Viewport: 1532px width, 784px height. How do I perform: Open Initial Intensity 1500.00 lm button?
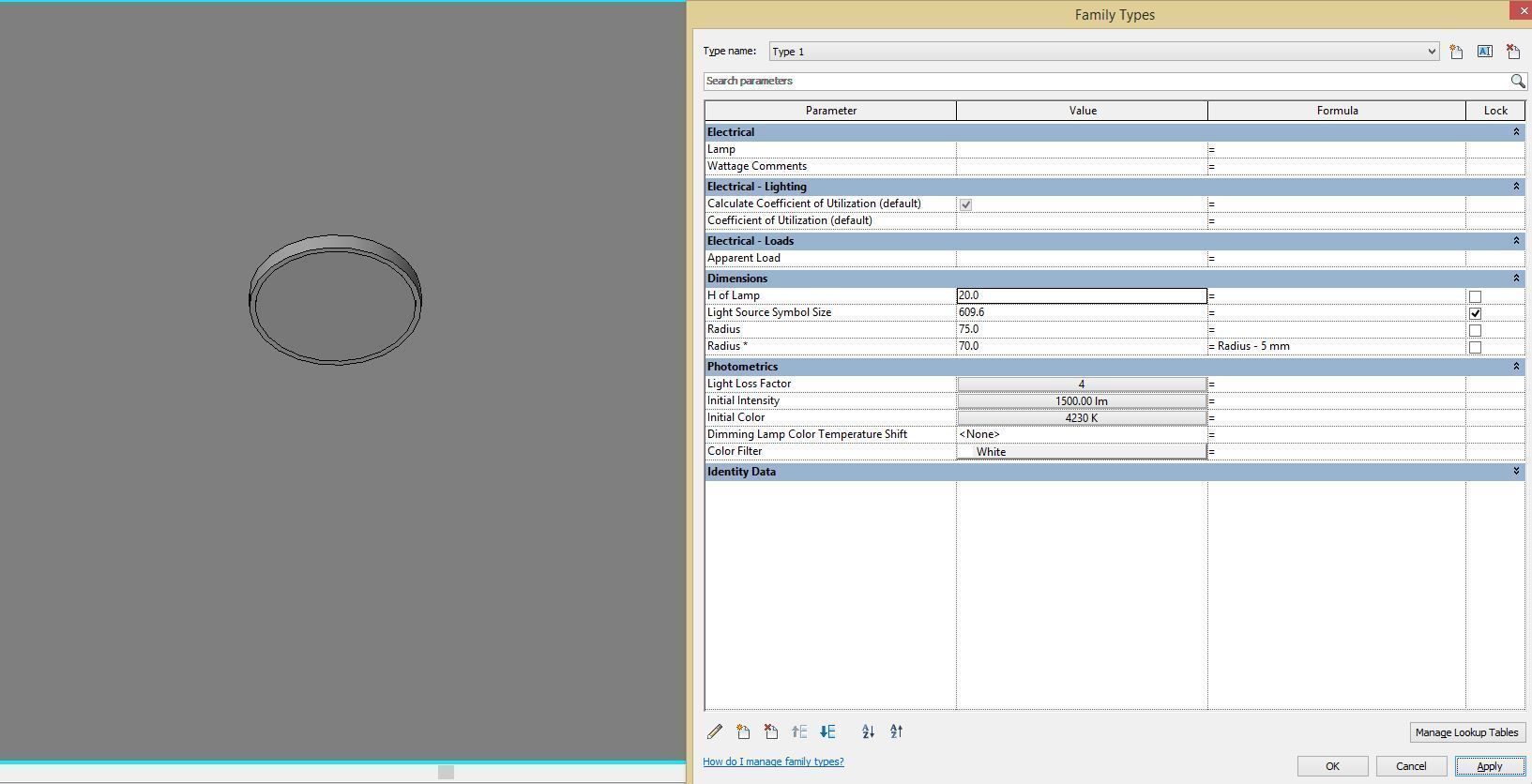coord(1082,400)
